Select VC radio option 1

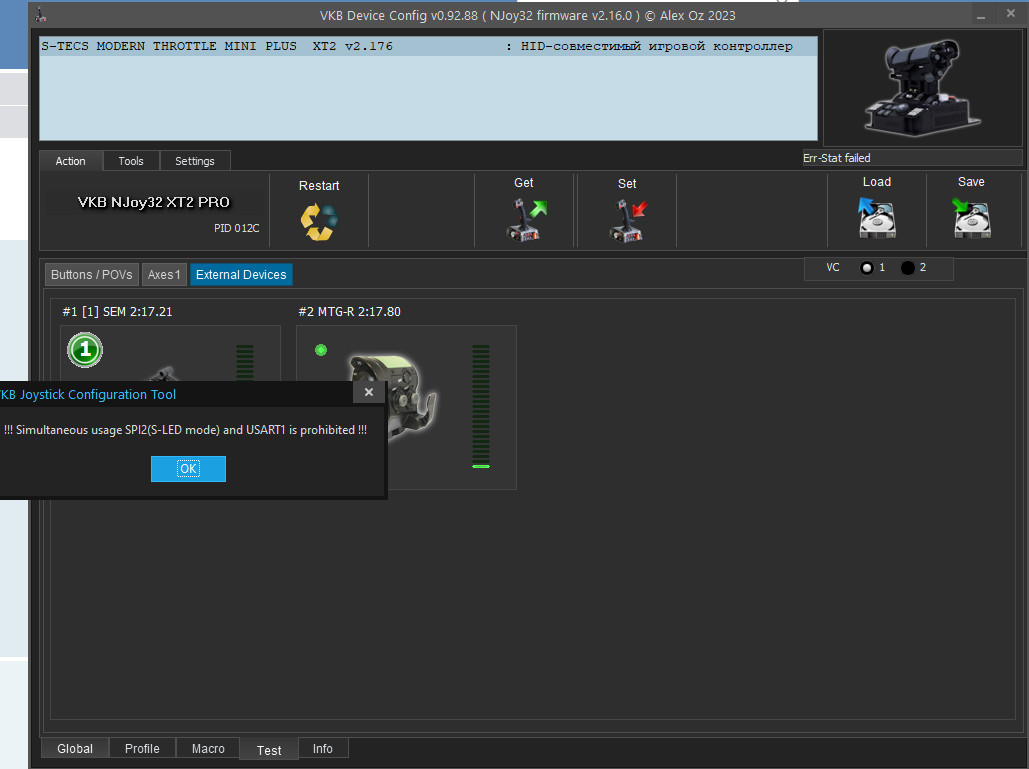[x=867, y=268]
